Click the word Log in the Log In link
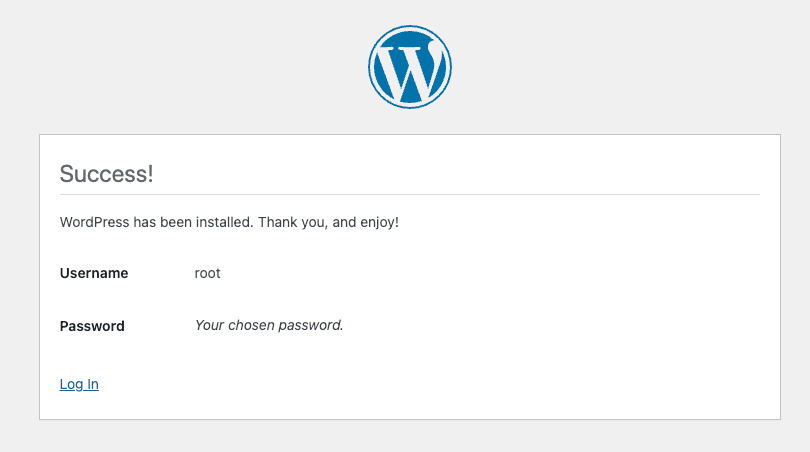This screenshot has width=810, height=452. coord(71,384)
